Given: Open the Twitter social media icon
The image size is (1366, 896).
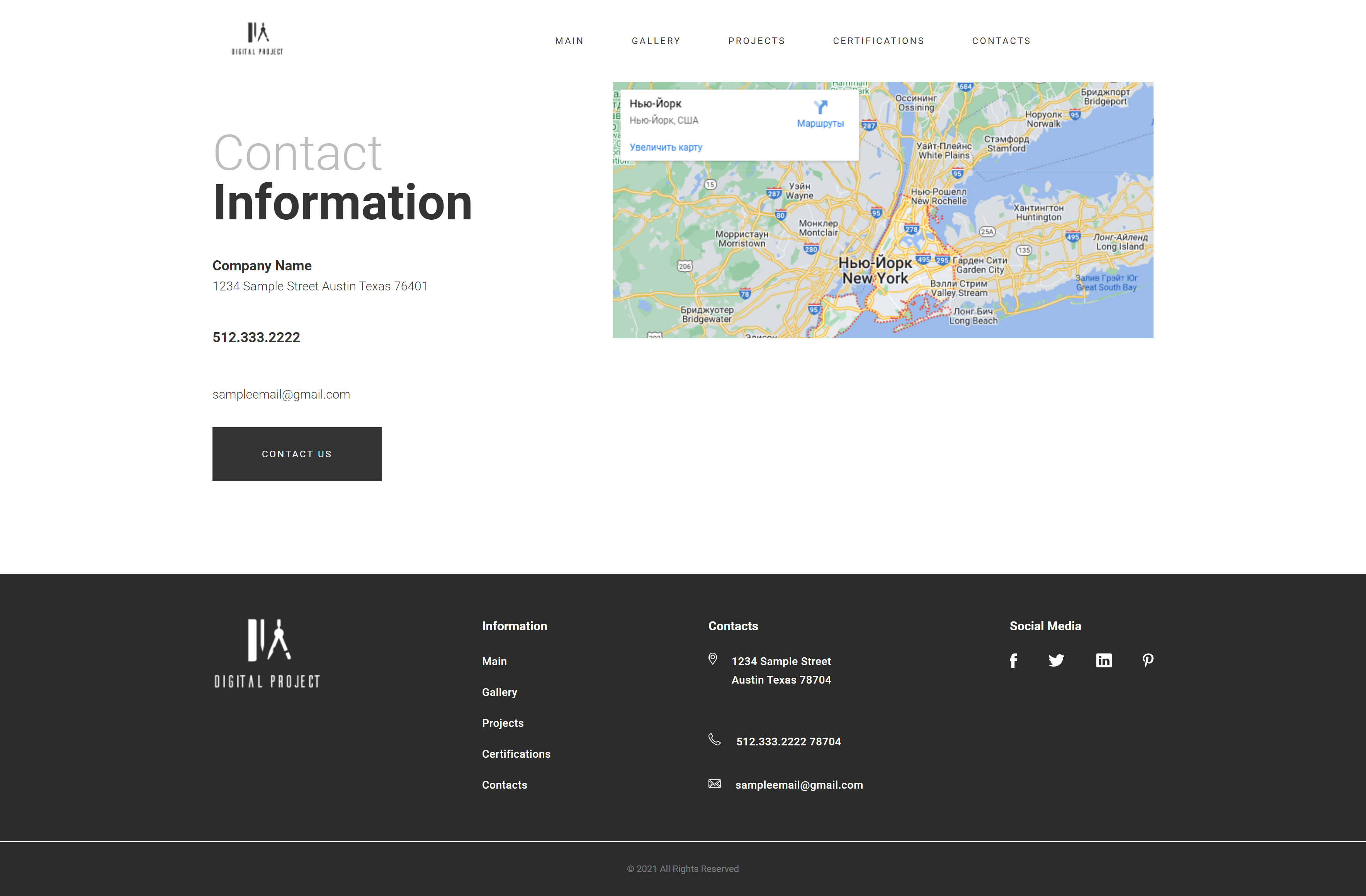Looking at the screenshot, I should click(1056, 661).
